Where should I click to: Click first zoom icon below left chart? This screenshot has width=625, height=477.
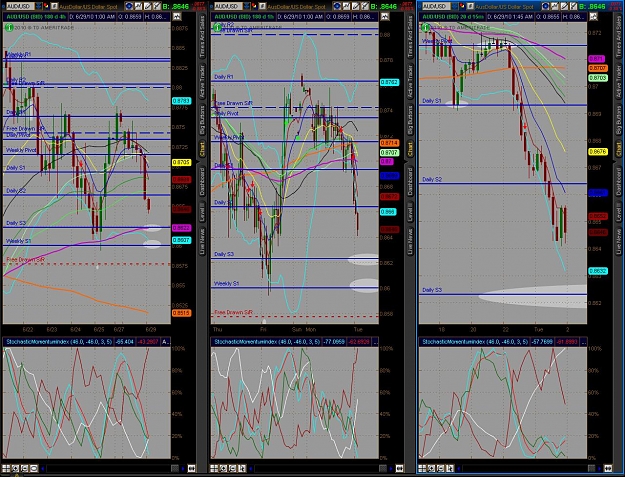click(x=15, y=468)
